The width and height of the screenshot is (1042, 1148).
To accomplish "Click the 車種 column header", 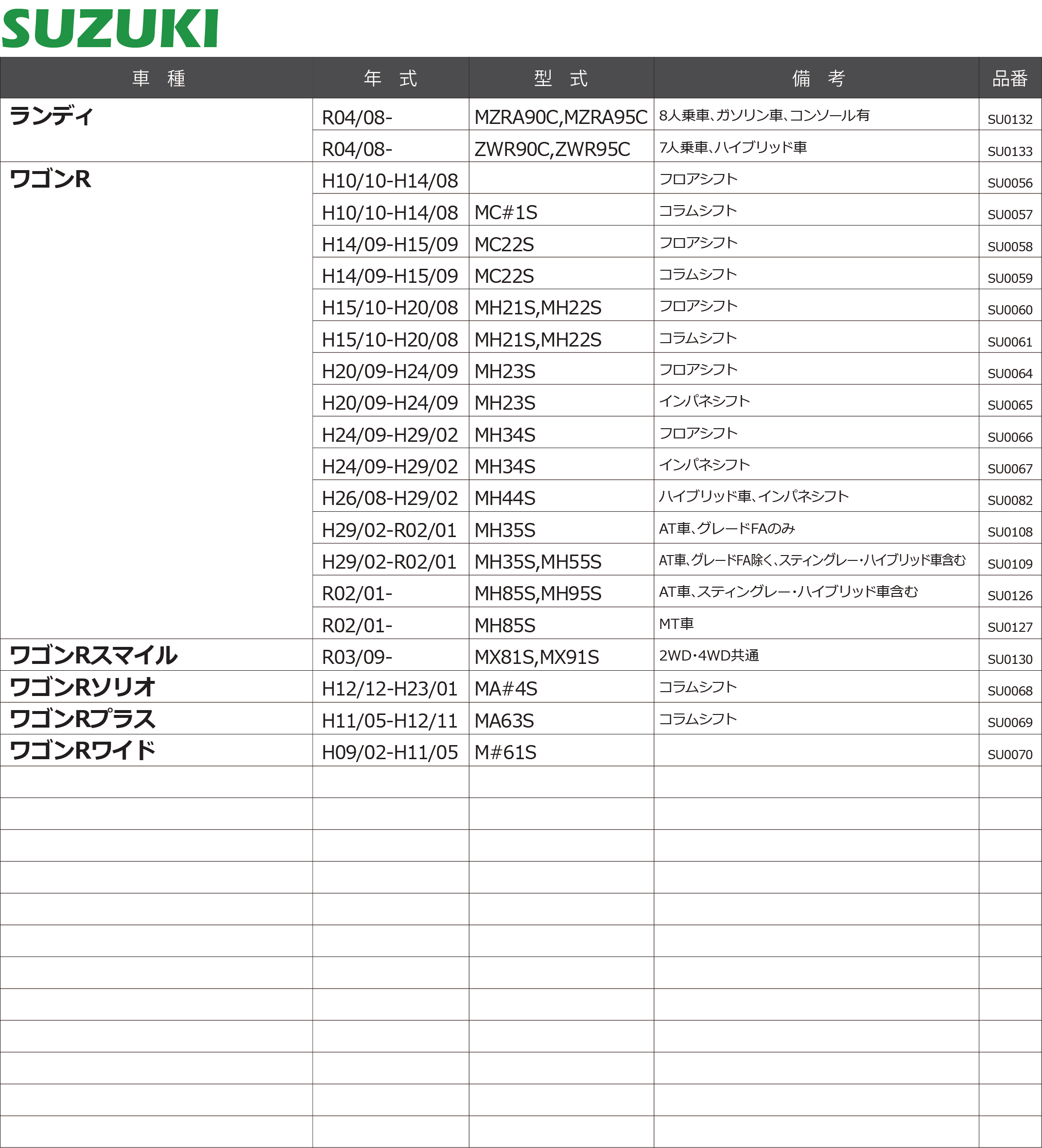I will 158,78.
